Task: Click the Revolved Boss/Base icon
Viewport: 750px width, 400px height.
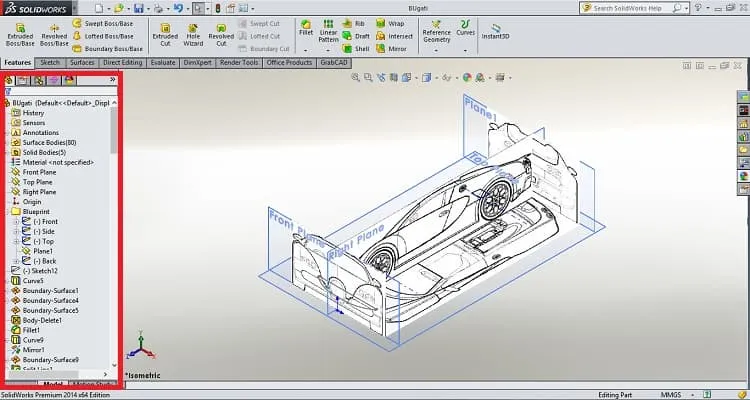Action: click(54, 34)
